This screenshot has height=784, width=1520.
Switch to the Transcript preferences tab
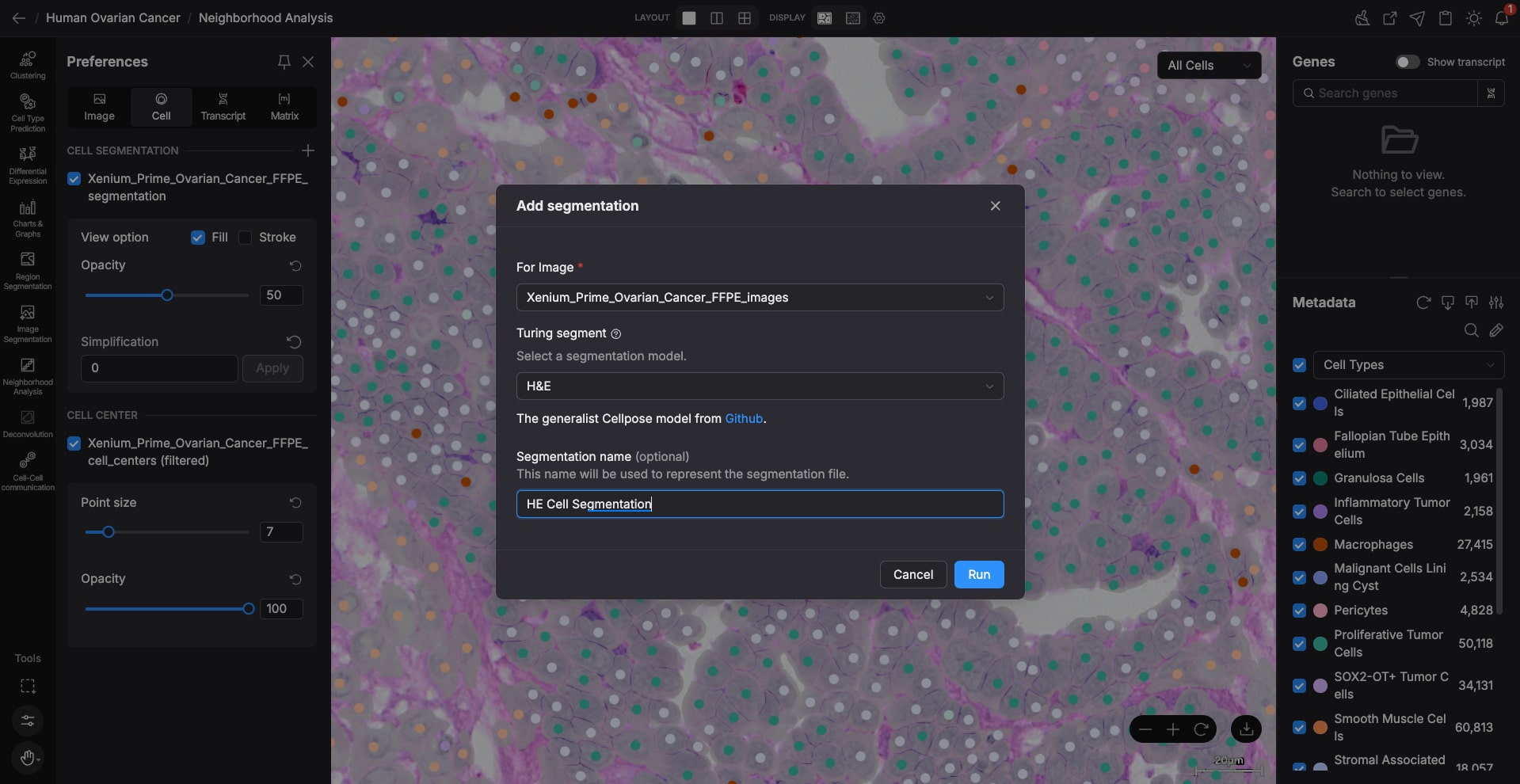pos(223,107)
